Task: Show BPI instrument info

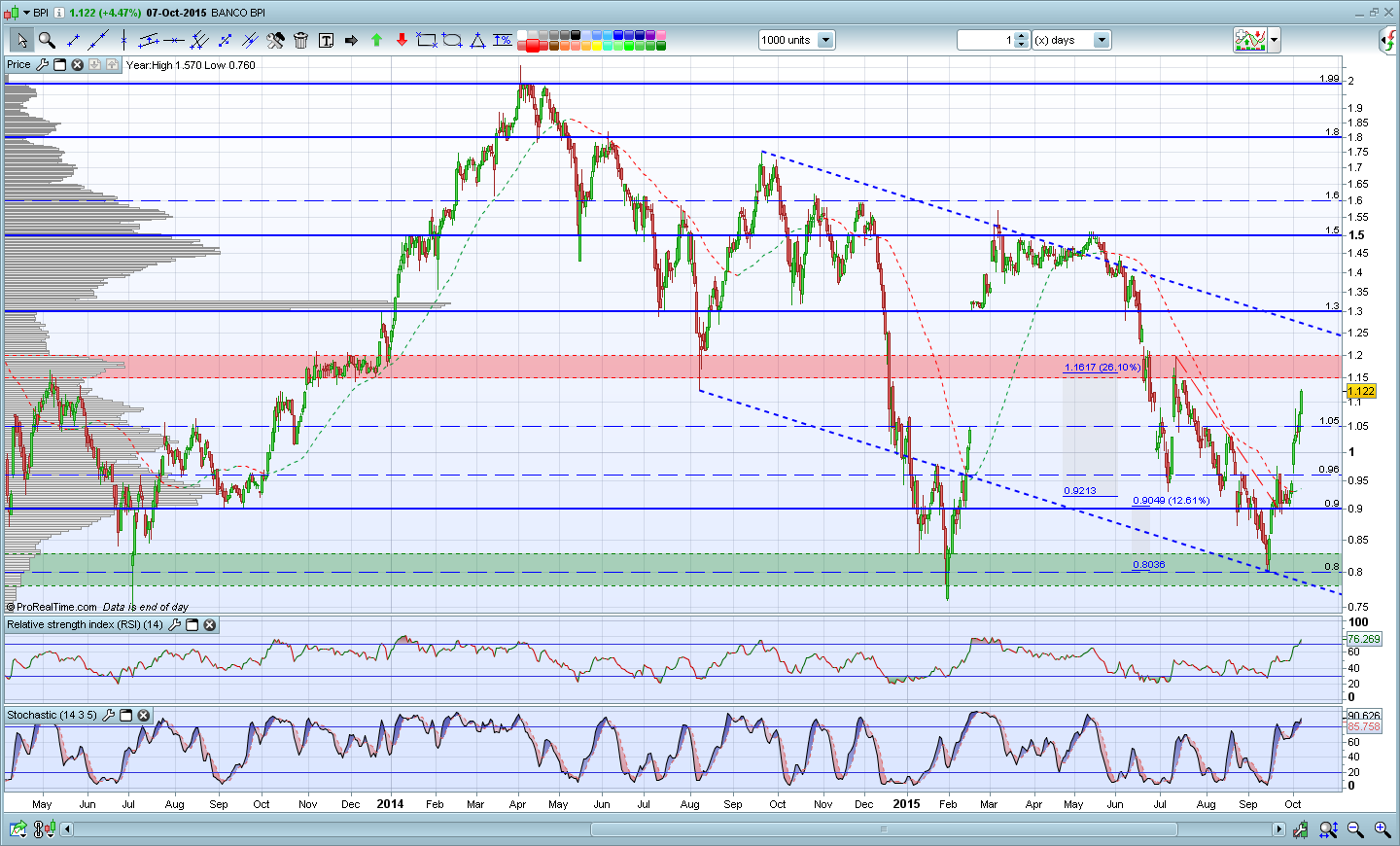Action: [x=58, y=13]
